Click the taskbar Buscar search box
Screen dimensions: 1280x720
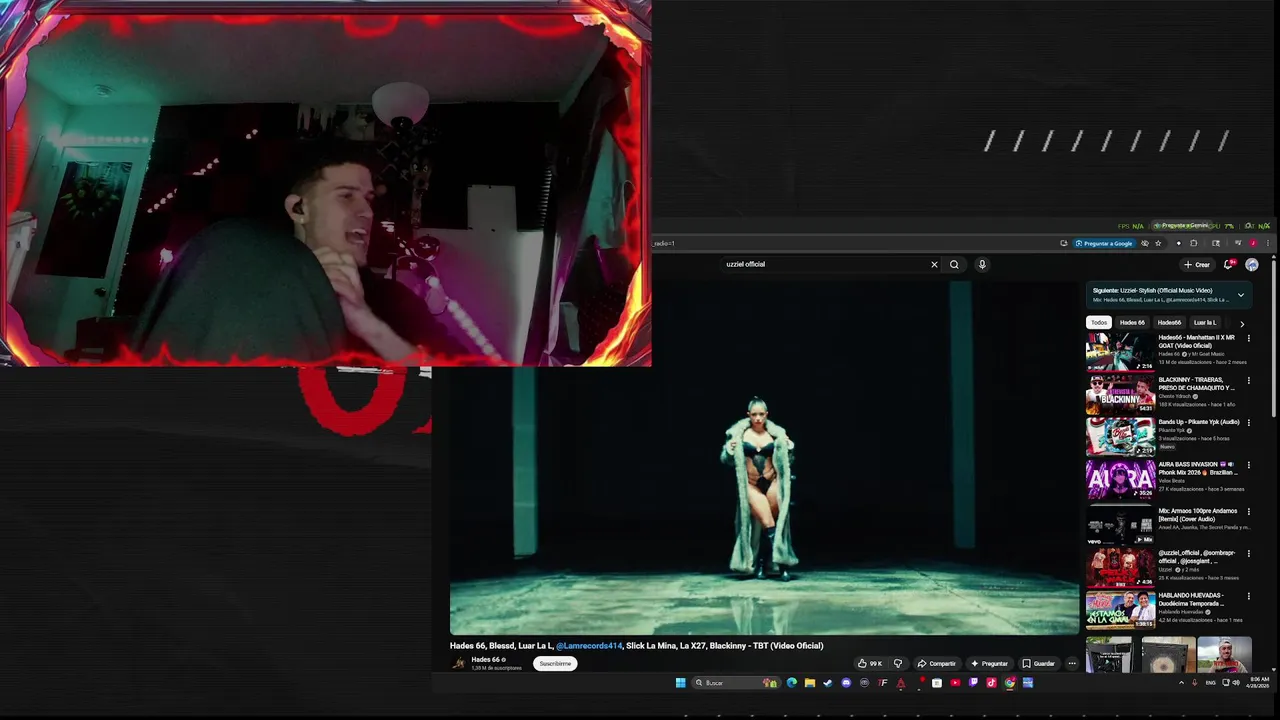coord(735,683)
